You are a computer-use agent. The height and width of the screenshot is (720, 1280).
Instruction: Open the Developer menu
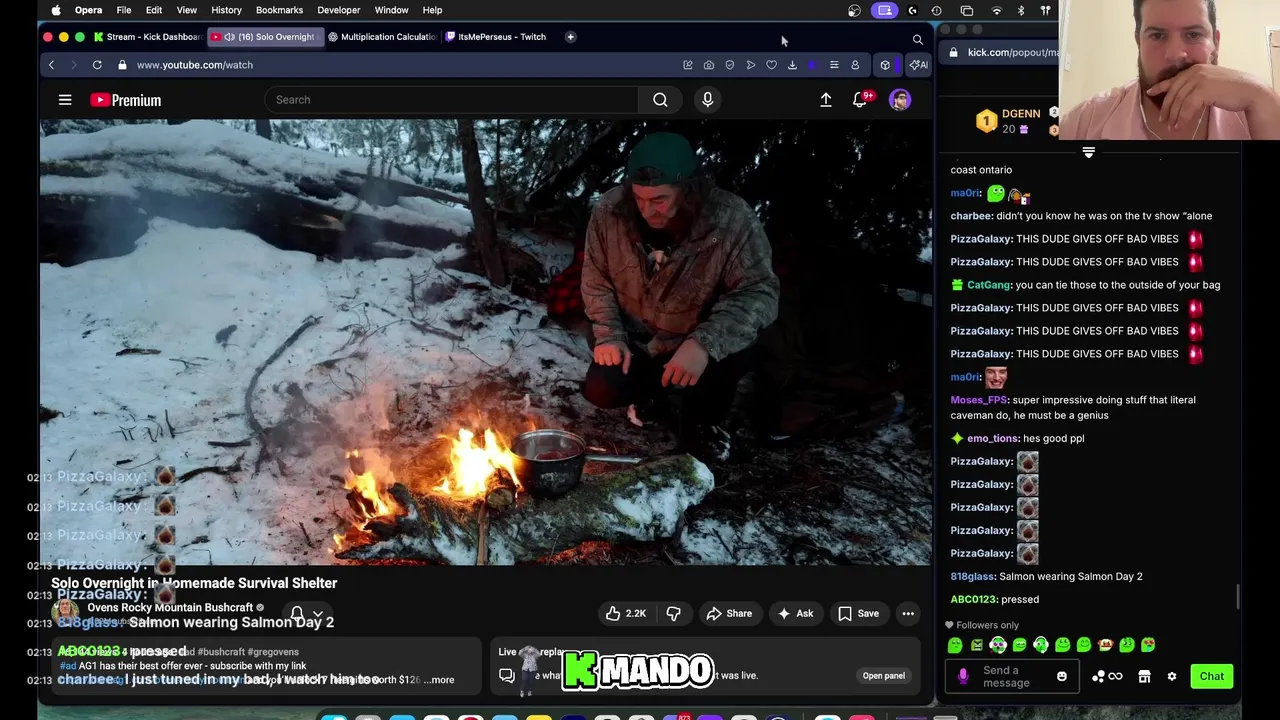[x=338, y=10]
